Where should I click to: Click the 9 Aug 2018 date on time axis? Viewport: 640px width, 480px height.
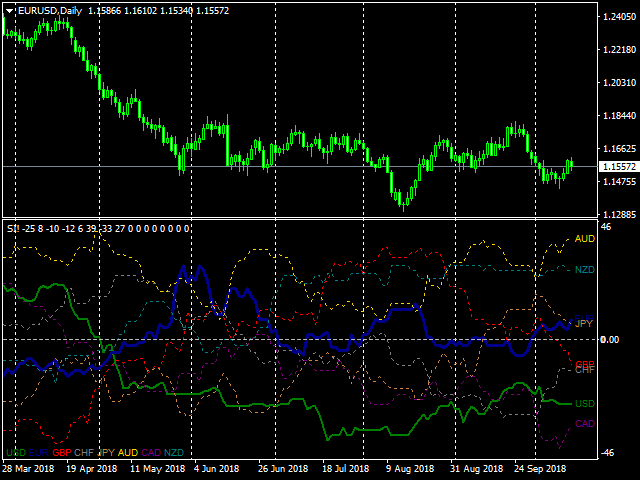coord(411,468)
